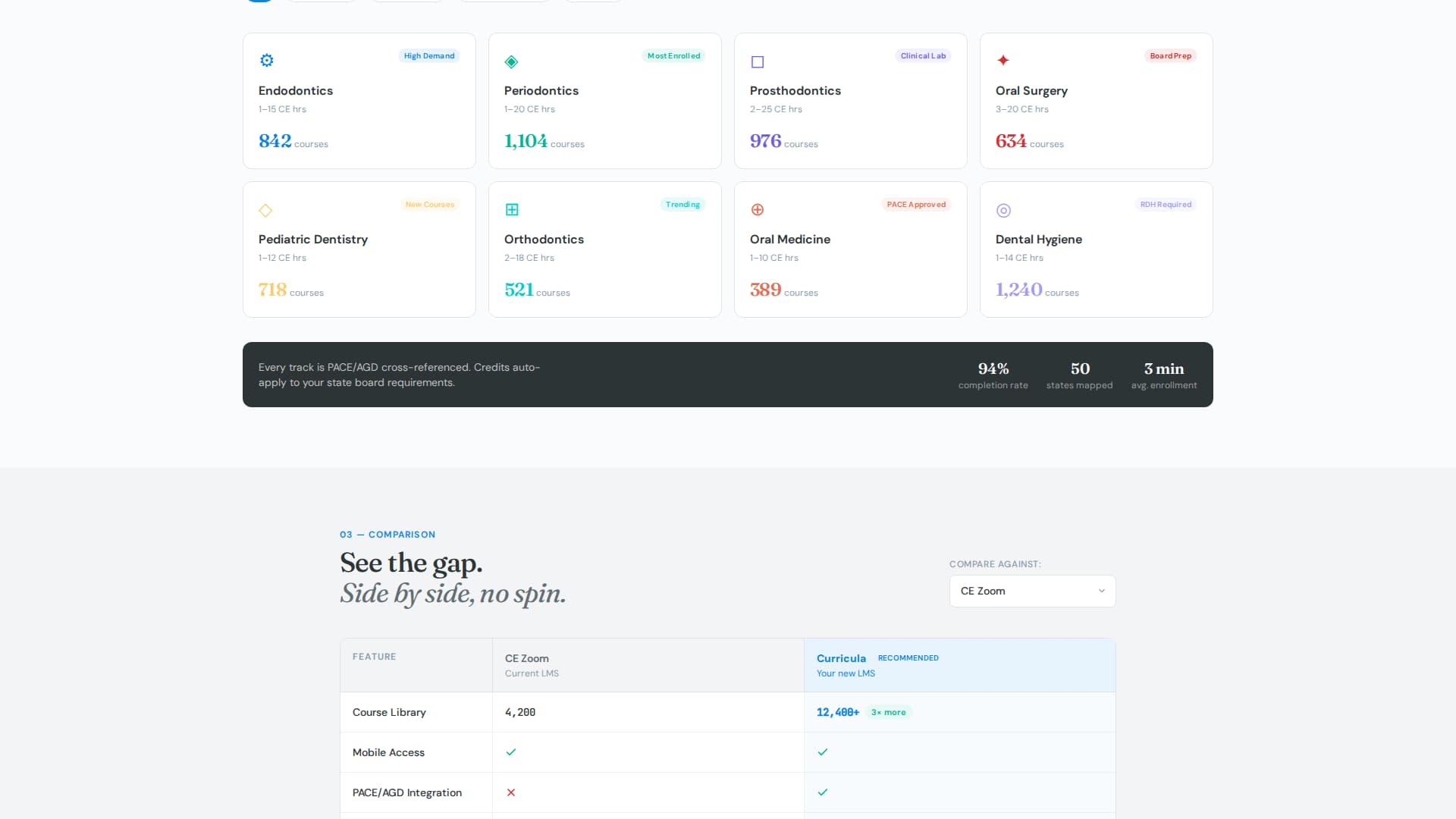Viewport: 1456px width, 819px height.
Task: Click the Board Prep badge
Action: (1170, 55)
